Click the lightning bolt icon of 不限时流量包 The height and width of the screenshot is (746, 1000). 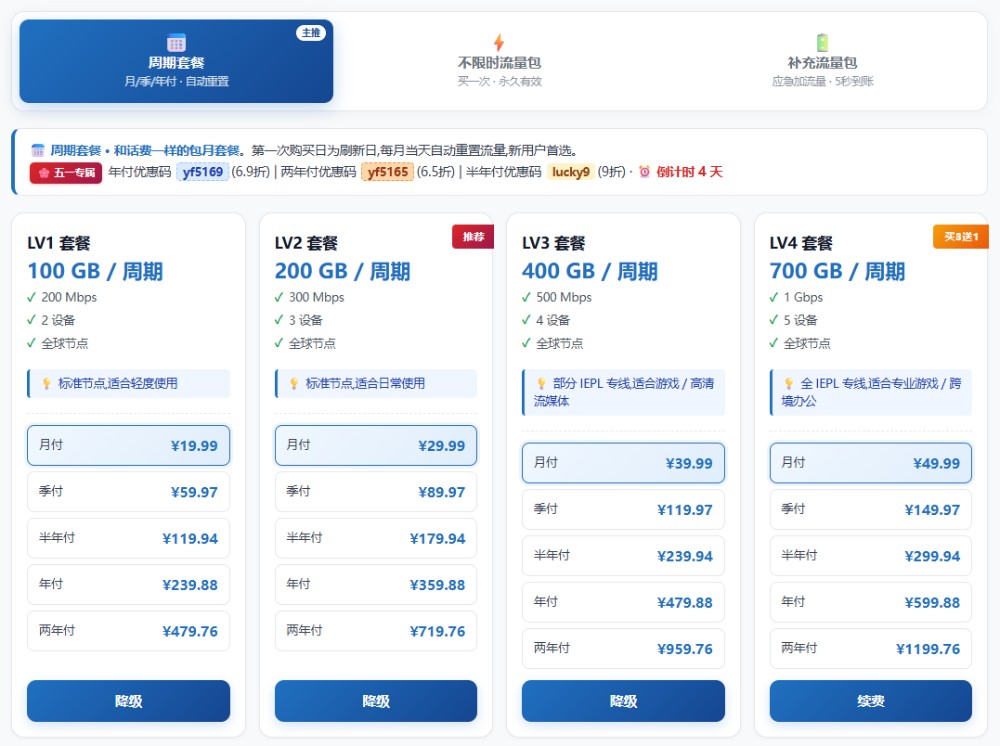pos(499,43)
